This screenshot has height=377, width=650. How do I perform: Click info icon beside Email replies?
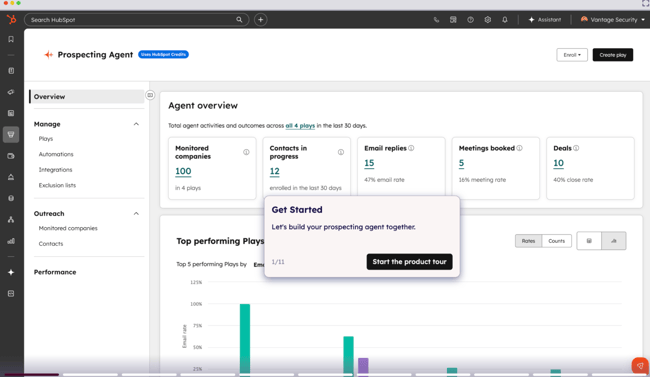tap(411, 148)
